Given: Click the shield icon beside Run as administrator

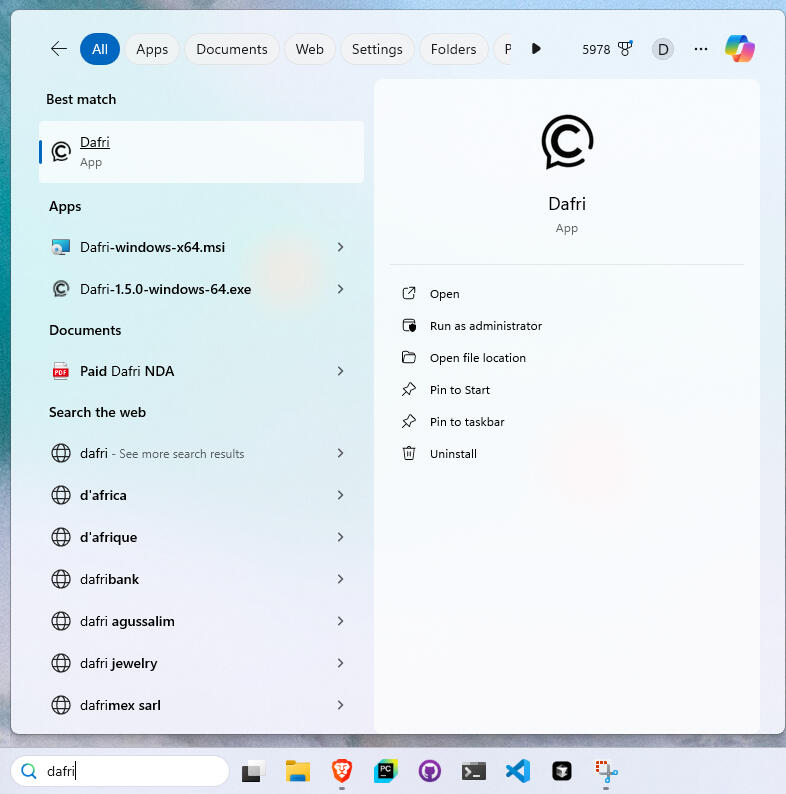Looking at the screenshot, I should point(409,325).
